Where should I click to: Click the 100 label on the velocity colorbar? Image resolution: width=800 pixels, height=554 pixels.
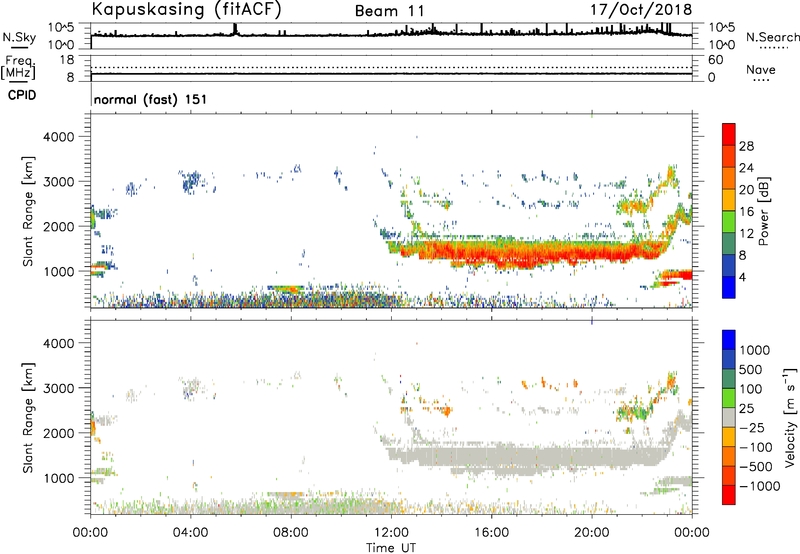click(751, 389)
